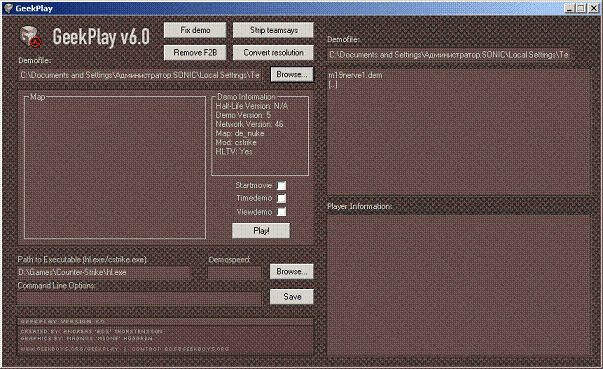Click the GeekPlay title bar icon
603x369 pixels.
(x=8, y=8)
